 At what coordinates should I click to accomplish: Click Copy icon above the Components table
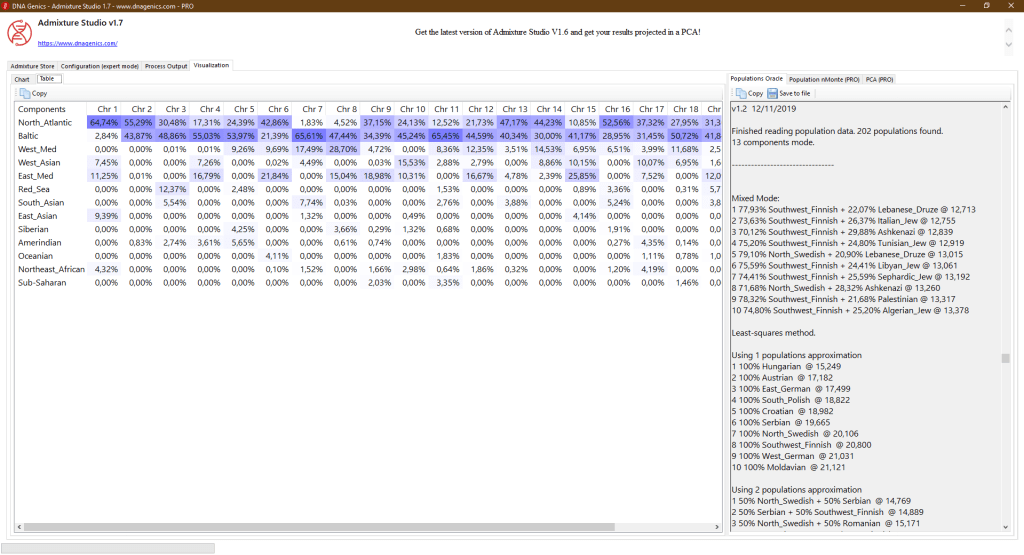point(26,93)
